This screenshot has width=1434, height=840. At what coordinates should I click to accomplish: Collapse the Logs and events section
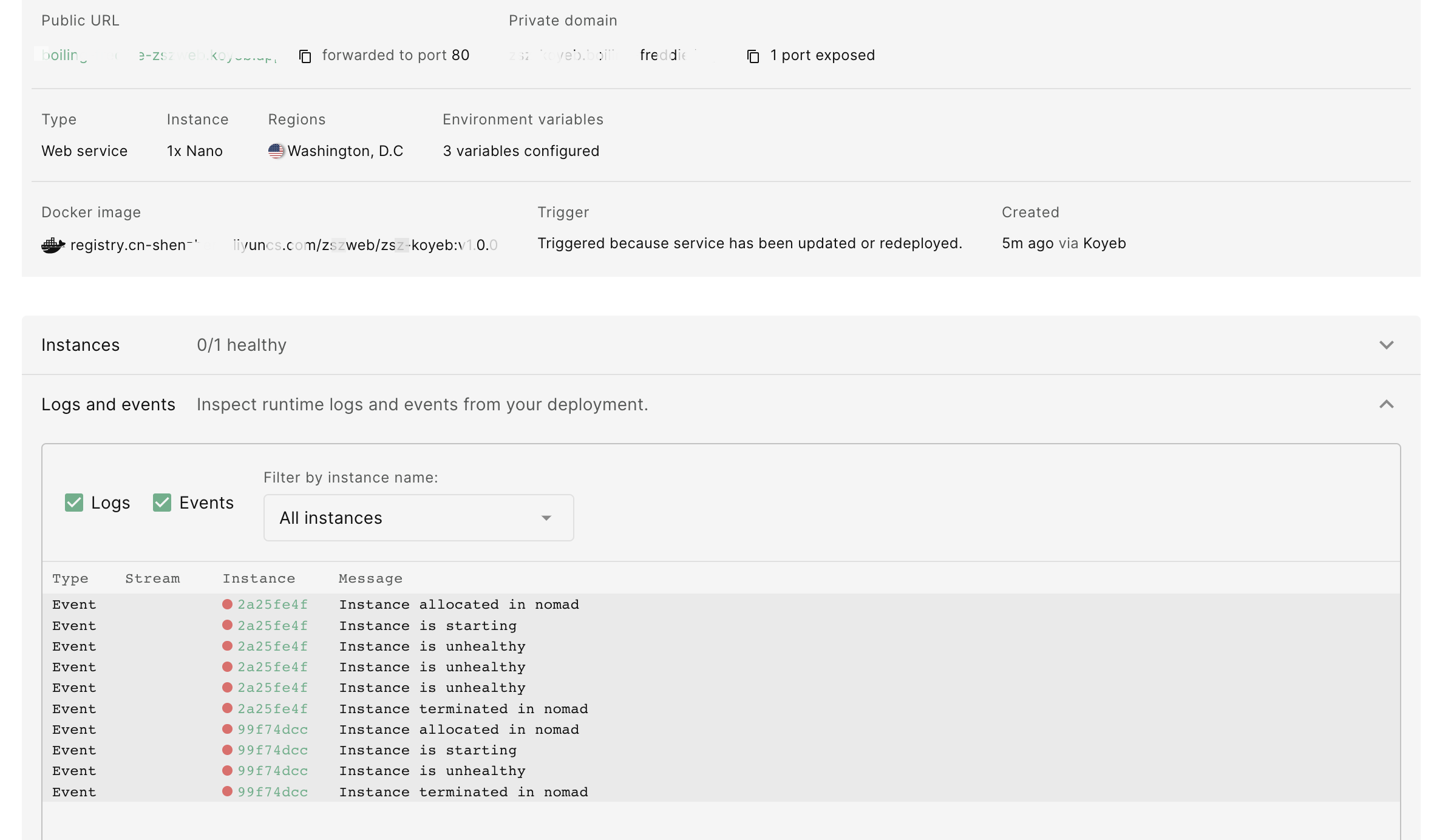[1387, 404]
